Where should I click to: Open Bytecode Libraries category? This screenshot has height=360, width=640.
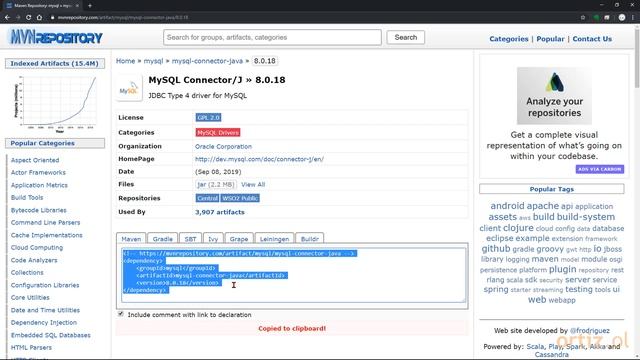tap(39, 210)
